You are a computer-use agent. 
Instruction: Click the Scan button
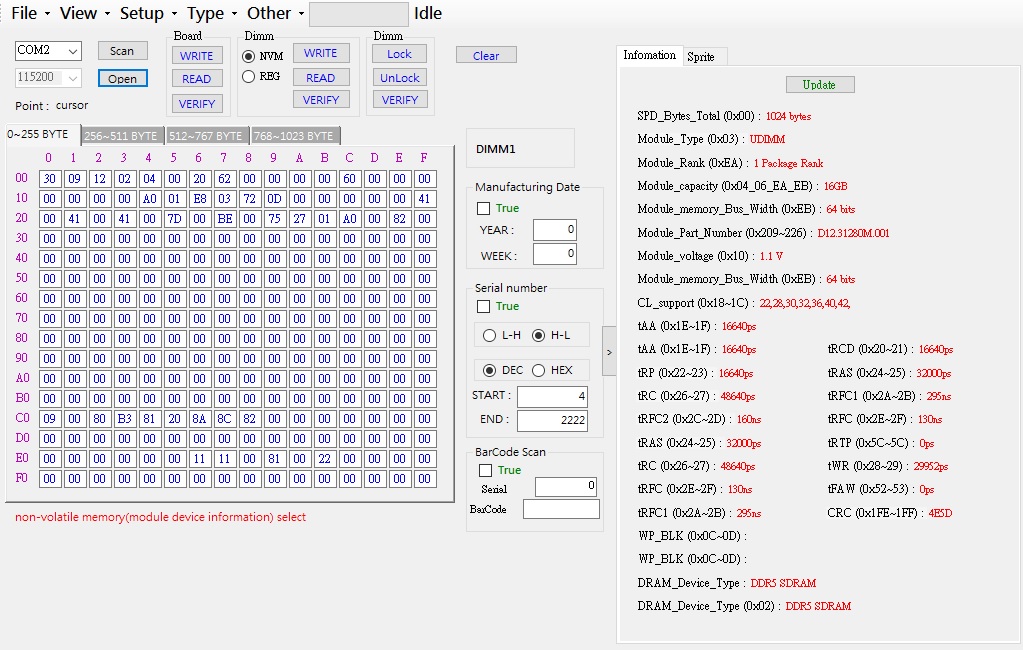pyautogui.click(x=122, y=51)
